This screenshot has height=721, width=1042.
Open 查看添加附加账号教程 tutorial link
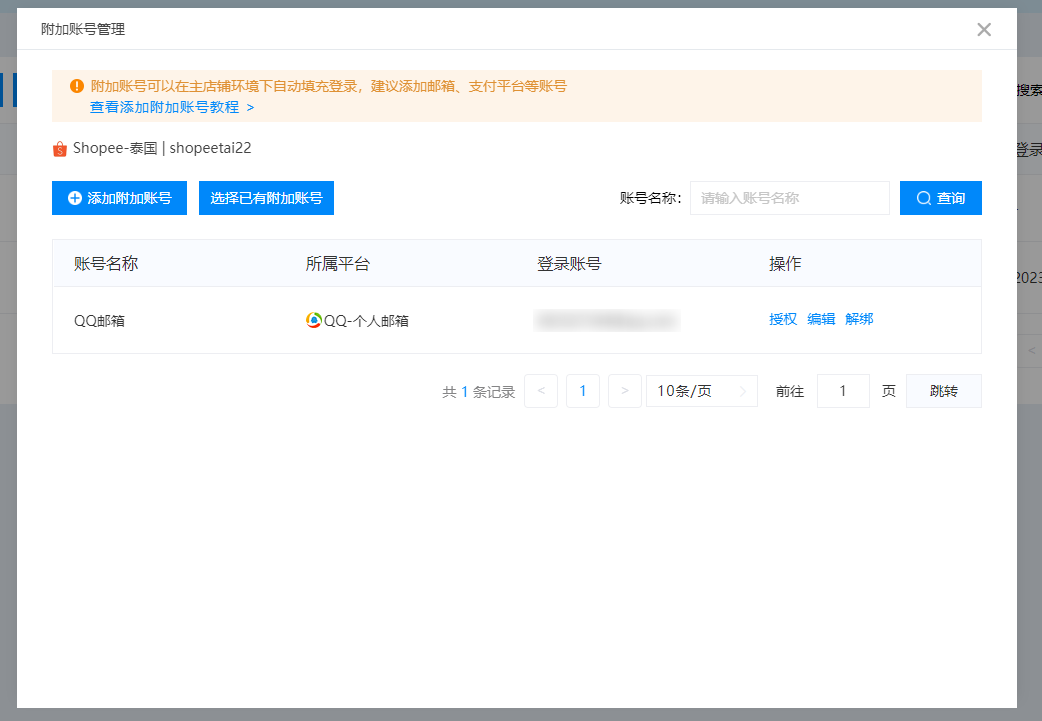click(171, 107)
